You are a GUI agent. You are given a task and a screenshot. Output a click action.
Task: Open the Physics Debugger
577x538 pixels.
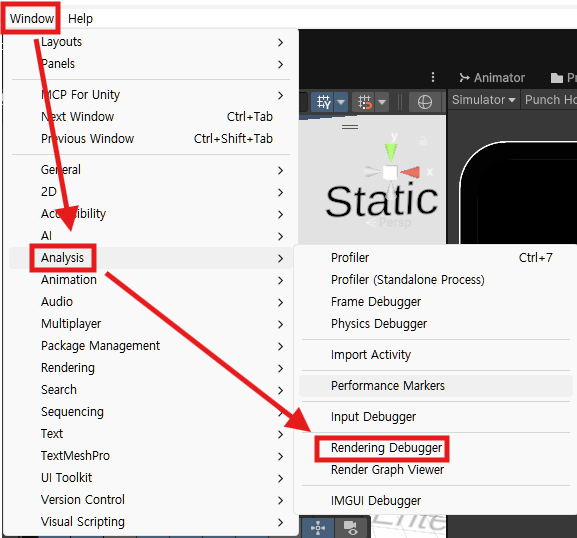[x=436, y=324]
